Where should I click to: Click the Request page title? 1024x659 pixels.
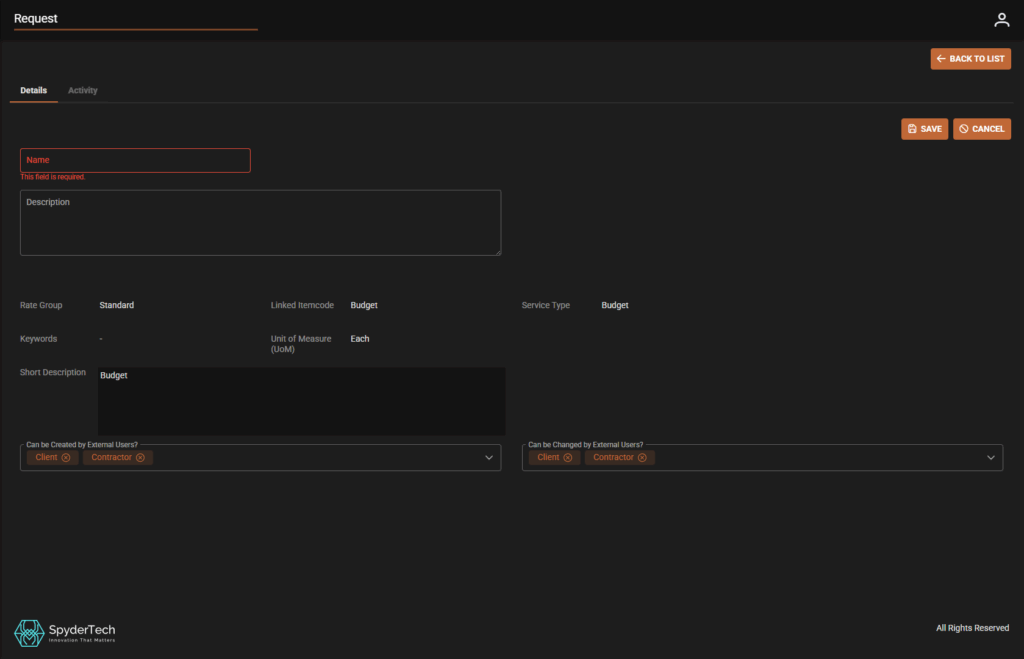click(x=36, y=19)
